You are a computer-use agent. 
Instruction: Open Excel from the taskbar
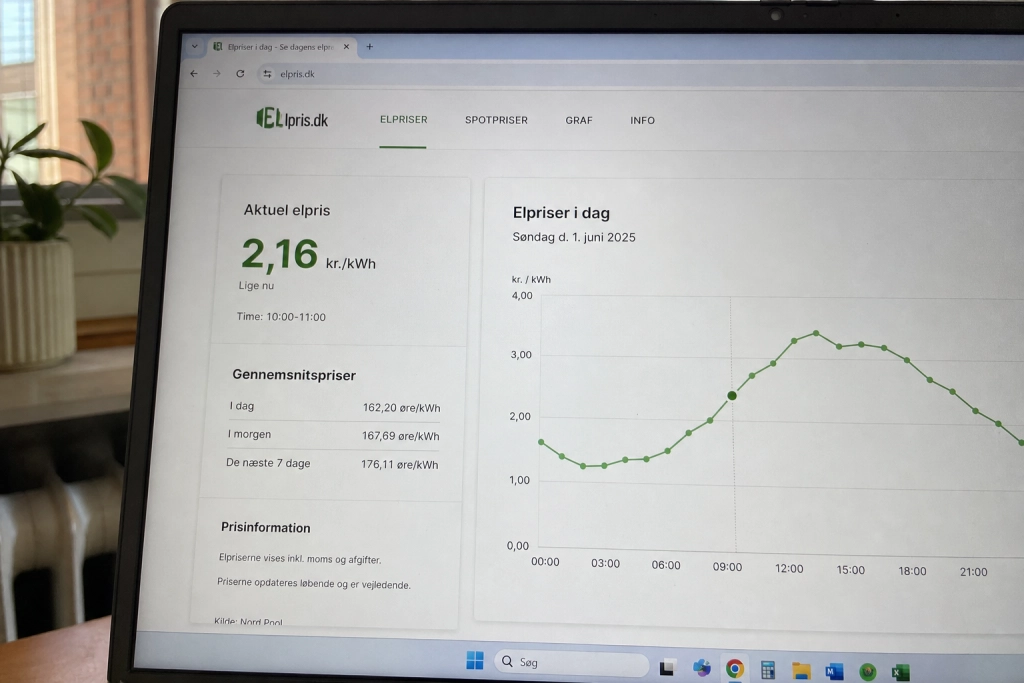coord(901,673)
